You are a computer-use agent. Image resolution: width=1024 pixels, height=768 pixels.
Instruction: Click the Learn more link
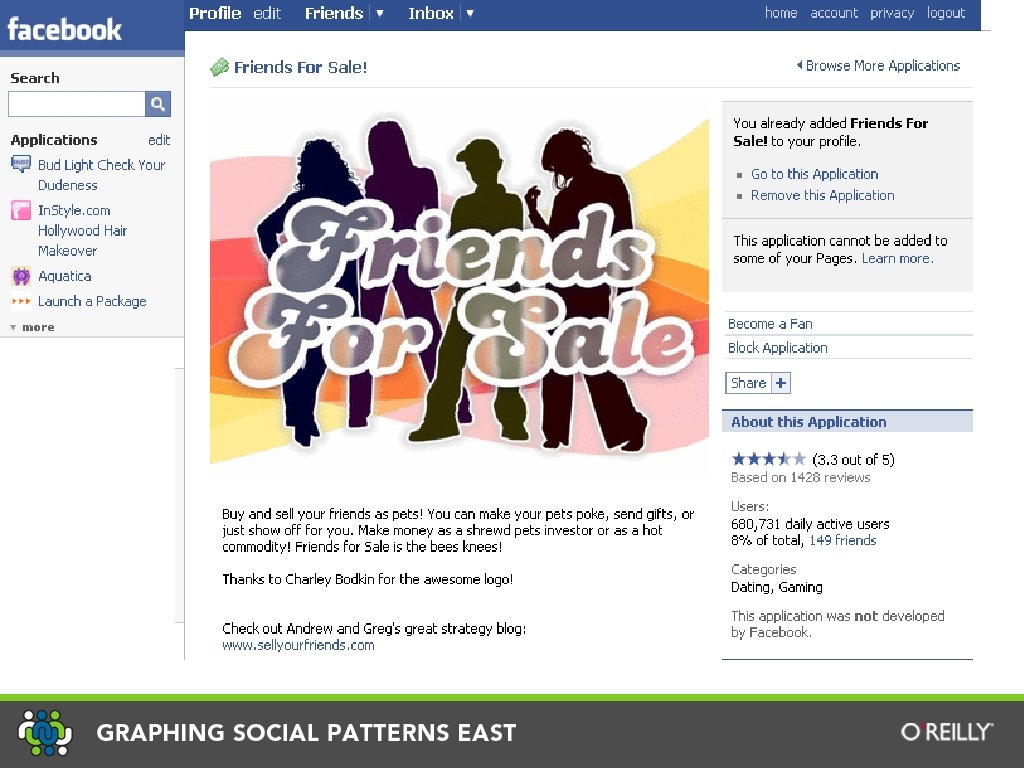pos(897,259)
